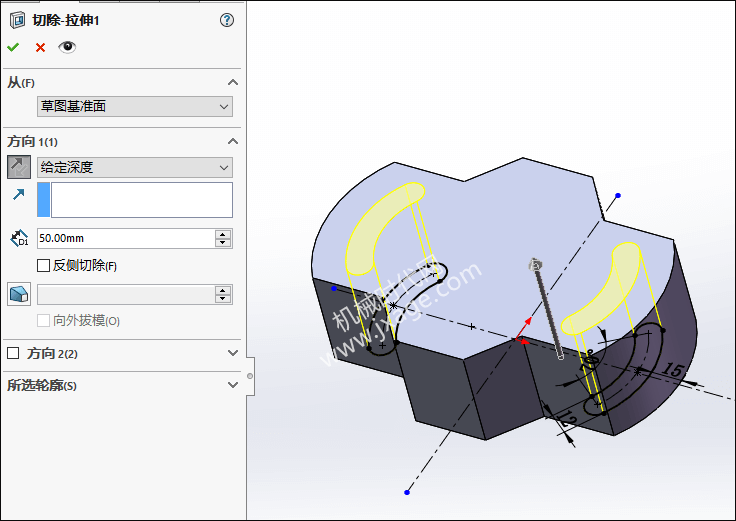Open the 草图基准面 start condition dropdown
The width and height of the screenshot is (736, 521).
(x=135, y=107)
